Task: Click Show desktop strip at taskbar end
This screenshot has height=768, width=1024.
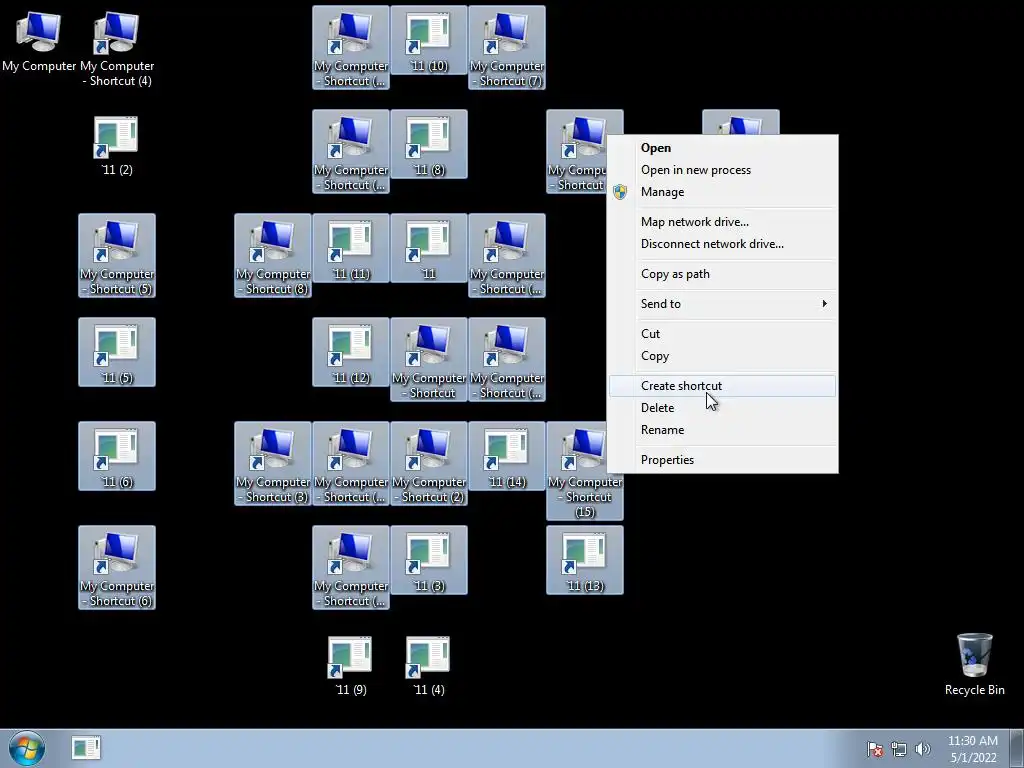Action: click(1017, 749)
